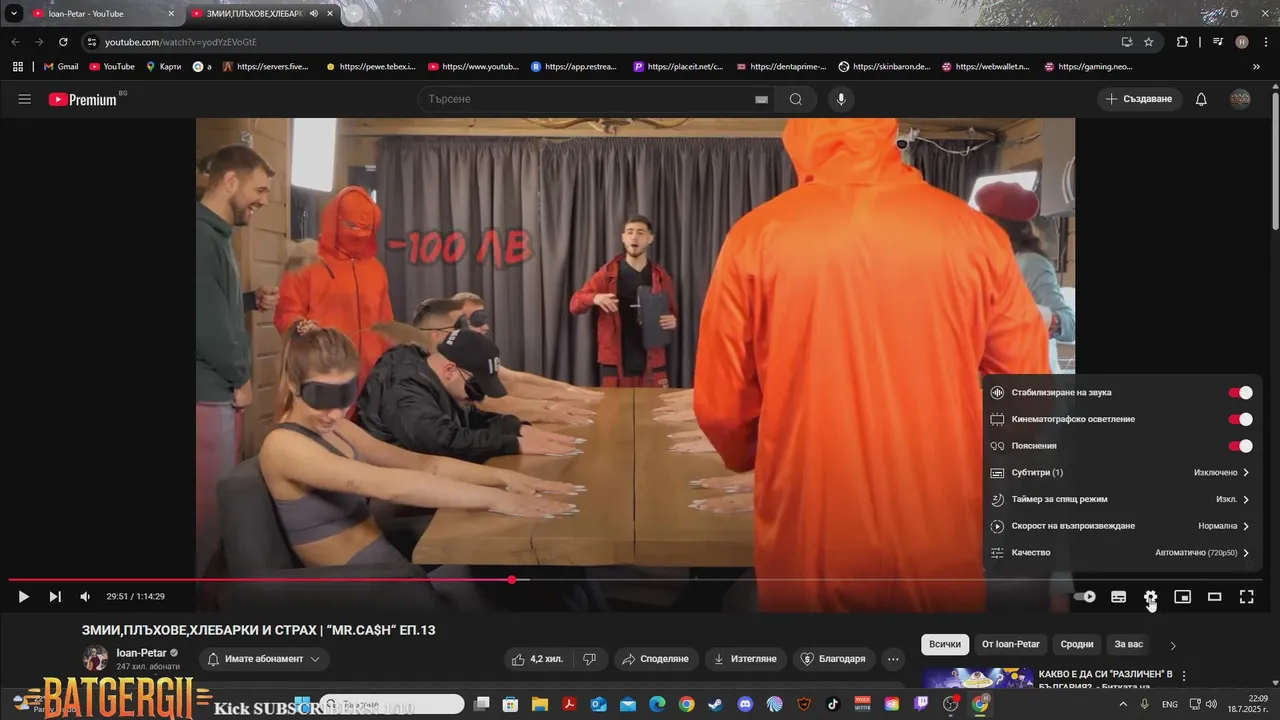Open the КАКВО Е ДА СИ РАЗЛИЧЕН video thumbnail
Image resolution: width=1280 pixels, height=720 pixels.
click(x=978, y=679)
